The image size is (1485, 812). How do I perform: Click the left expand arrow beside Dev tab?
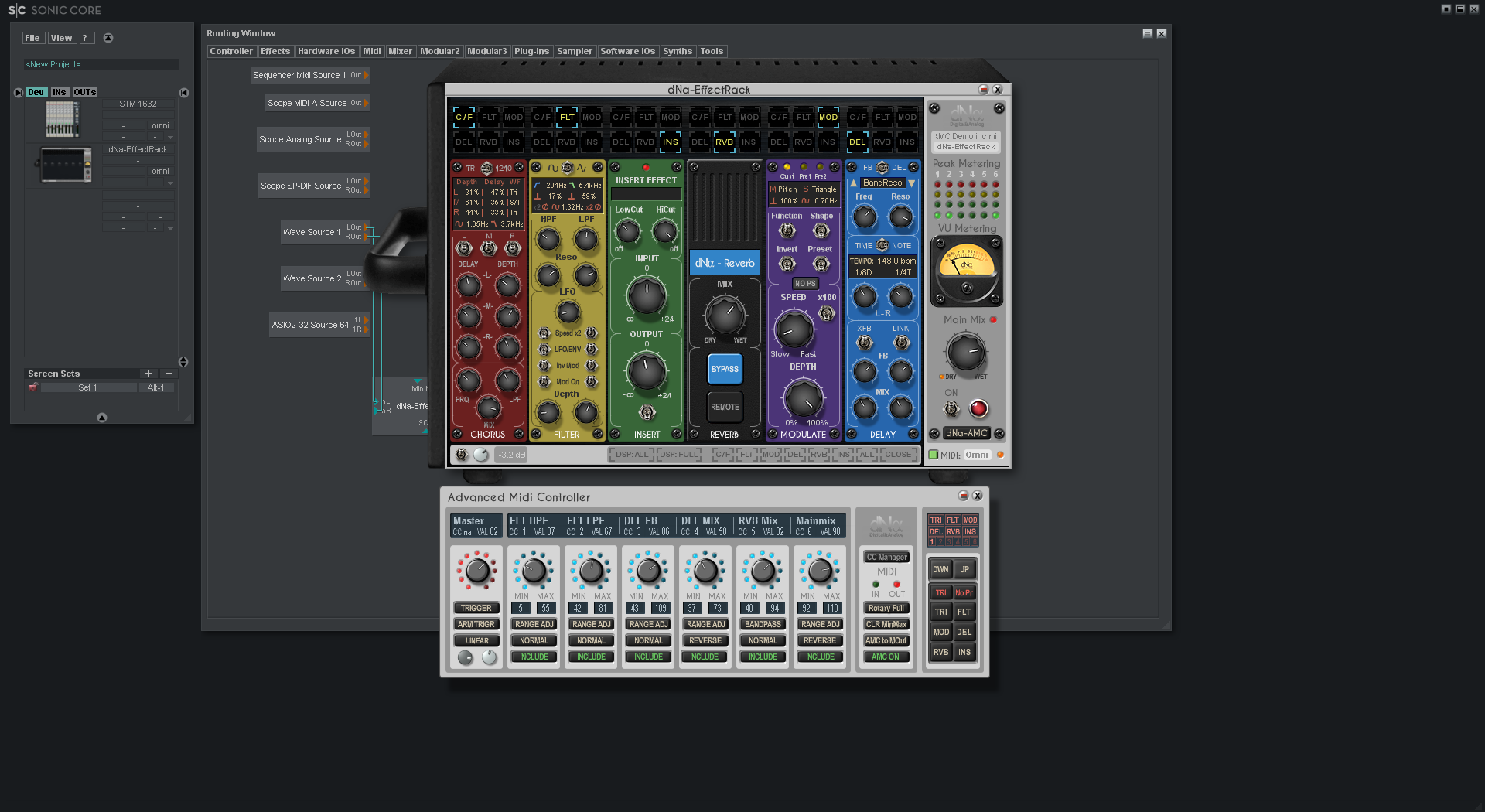pos(19,92)
